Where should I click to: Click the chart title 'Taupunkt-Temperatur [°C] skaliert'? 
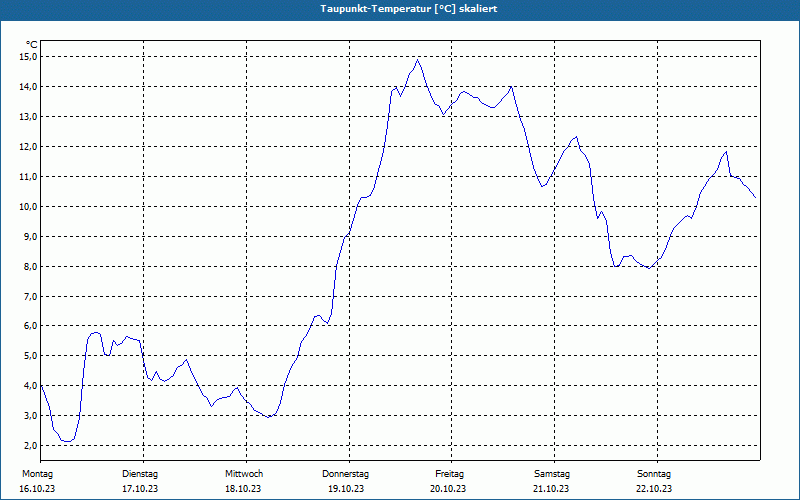click(x=409, y=9)
